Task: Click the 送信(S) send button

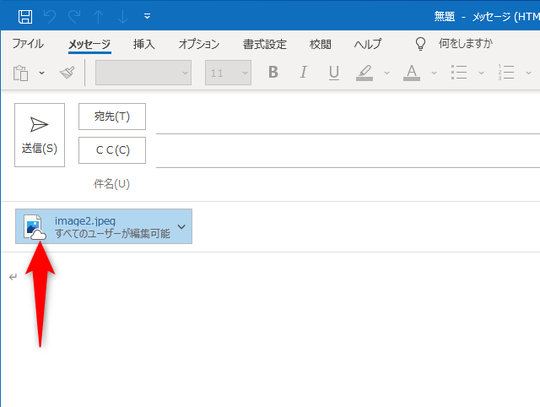Action: (x=40, y=135)
